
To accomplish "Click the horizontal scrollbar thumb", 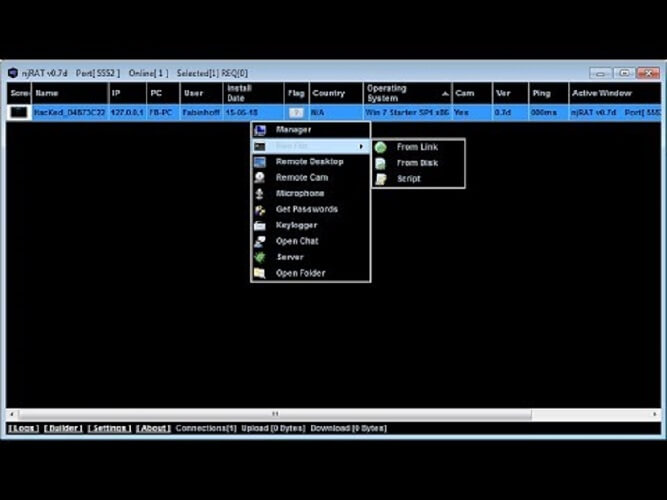I will tap(275, 414).
